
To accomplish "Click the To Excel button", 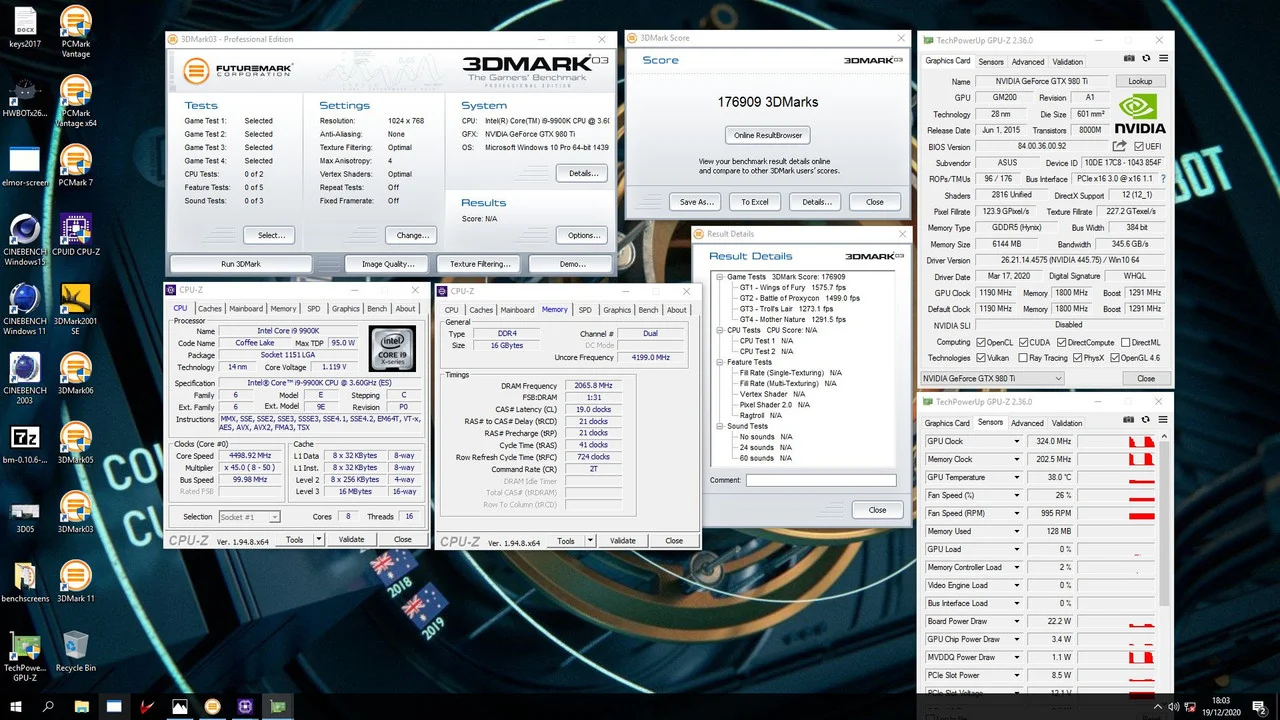I will (755, 201).
